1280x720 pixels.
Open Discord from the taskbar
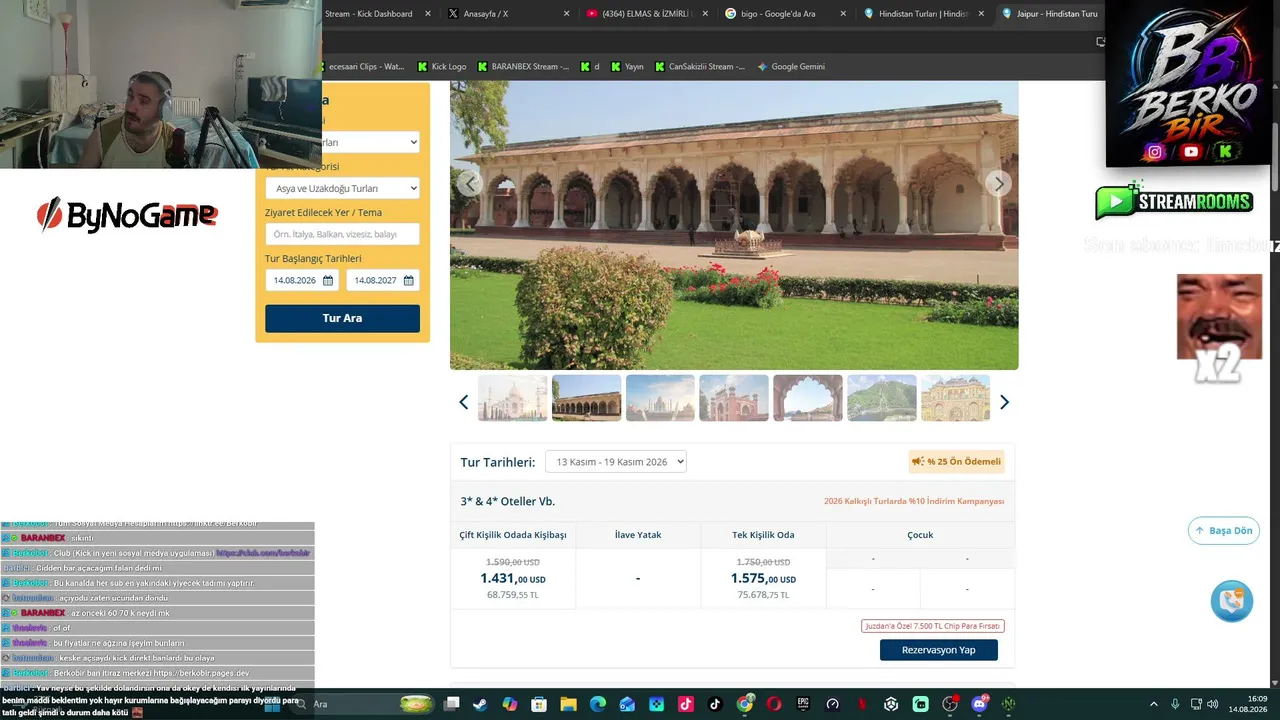pos(979,704)
